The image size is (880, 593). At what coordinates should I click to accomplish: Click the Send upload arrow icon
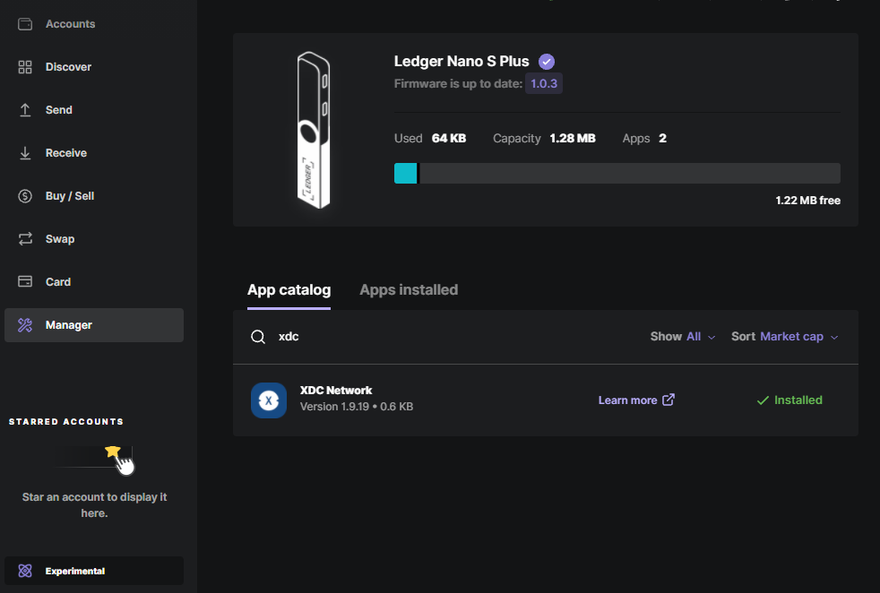tap(25, 110)
